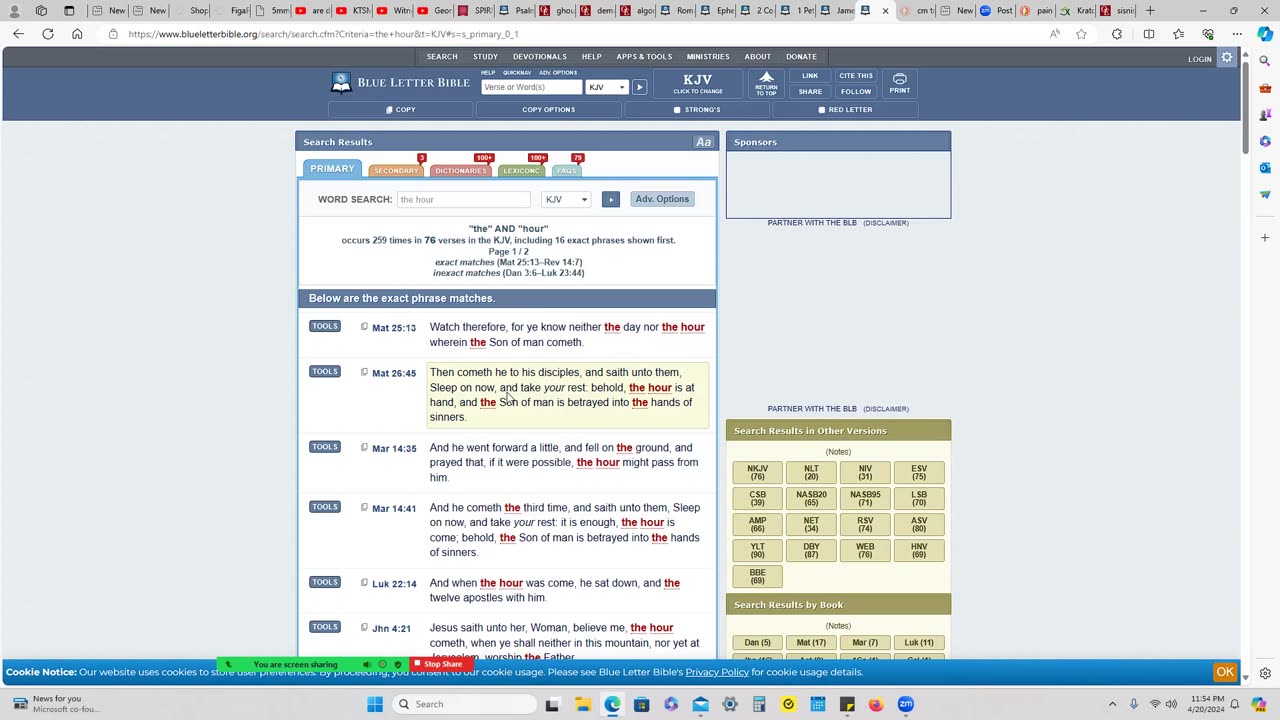
Task: Open Tools for Luk 22:14
Action: click(x=325, y=581)
